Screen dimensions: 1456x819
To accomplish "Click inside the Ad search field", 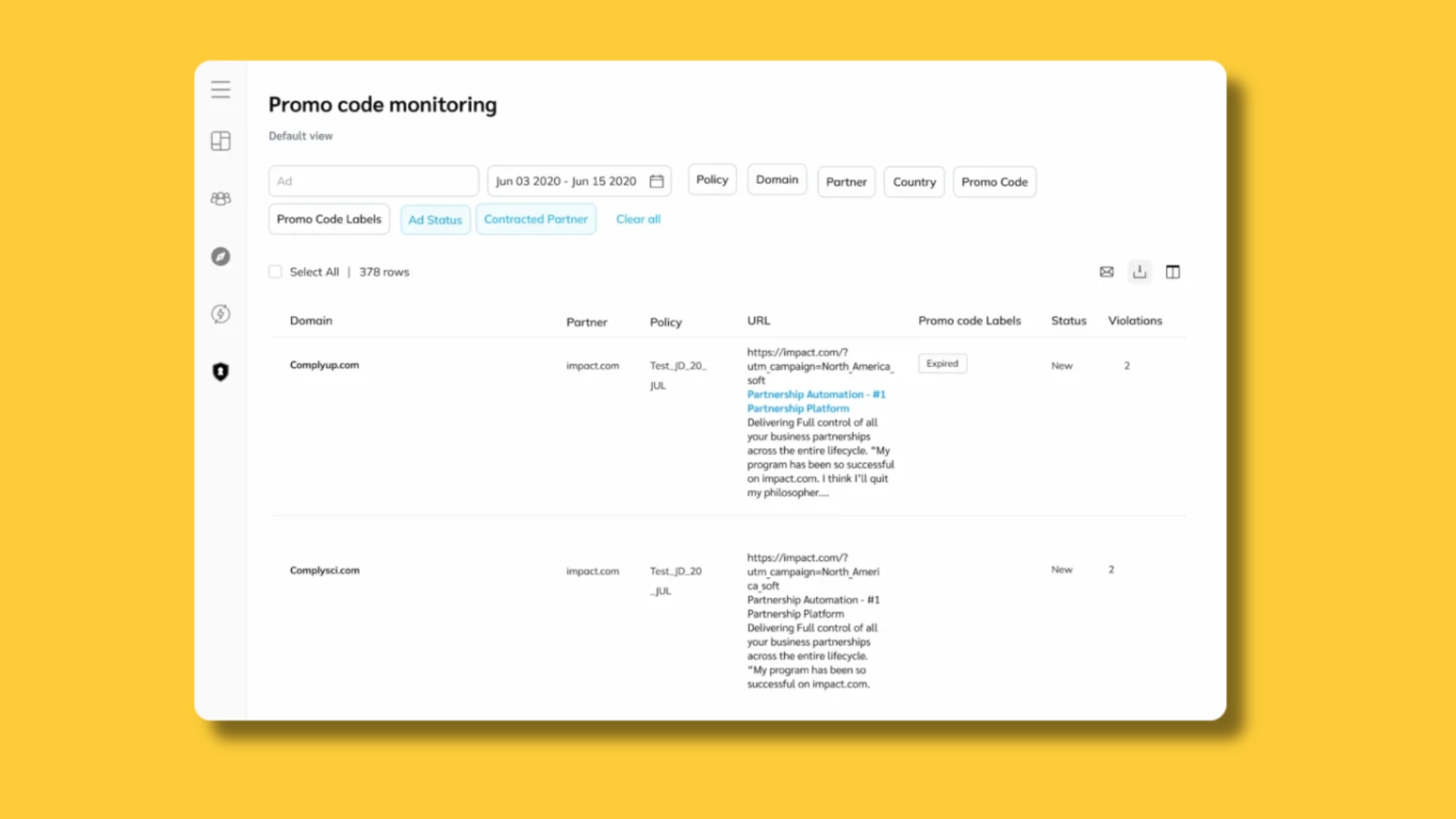I will click(373, 180).
